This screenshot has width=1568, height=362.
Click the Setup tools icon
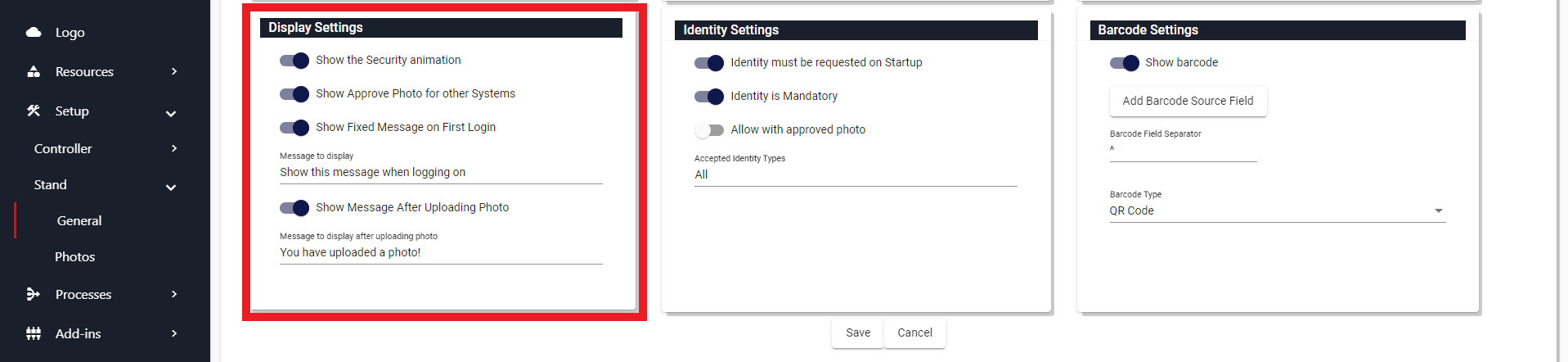coord(34,111)
